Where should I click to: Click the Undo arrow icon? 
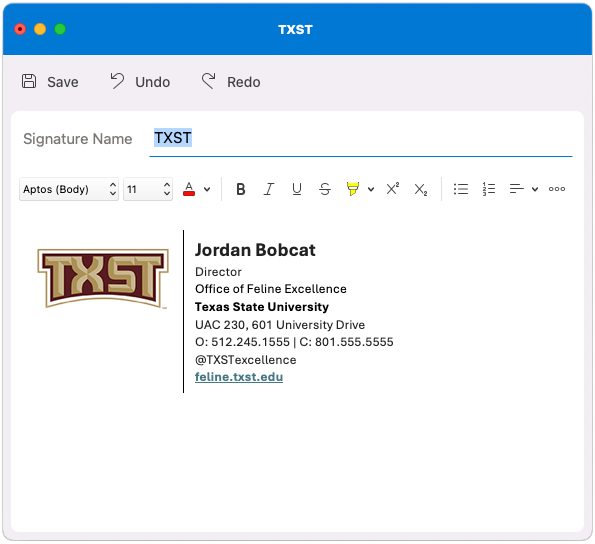[x=117, y=81]
